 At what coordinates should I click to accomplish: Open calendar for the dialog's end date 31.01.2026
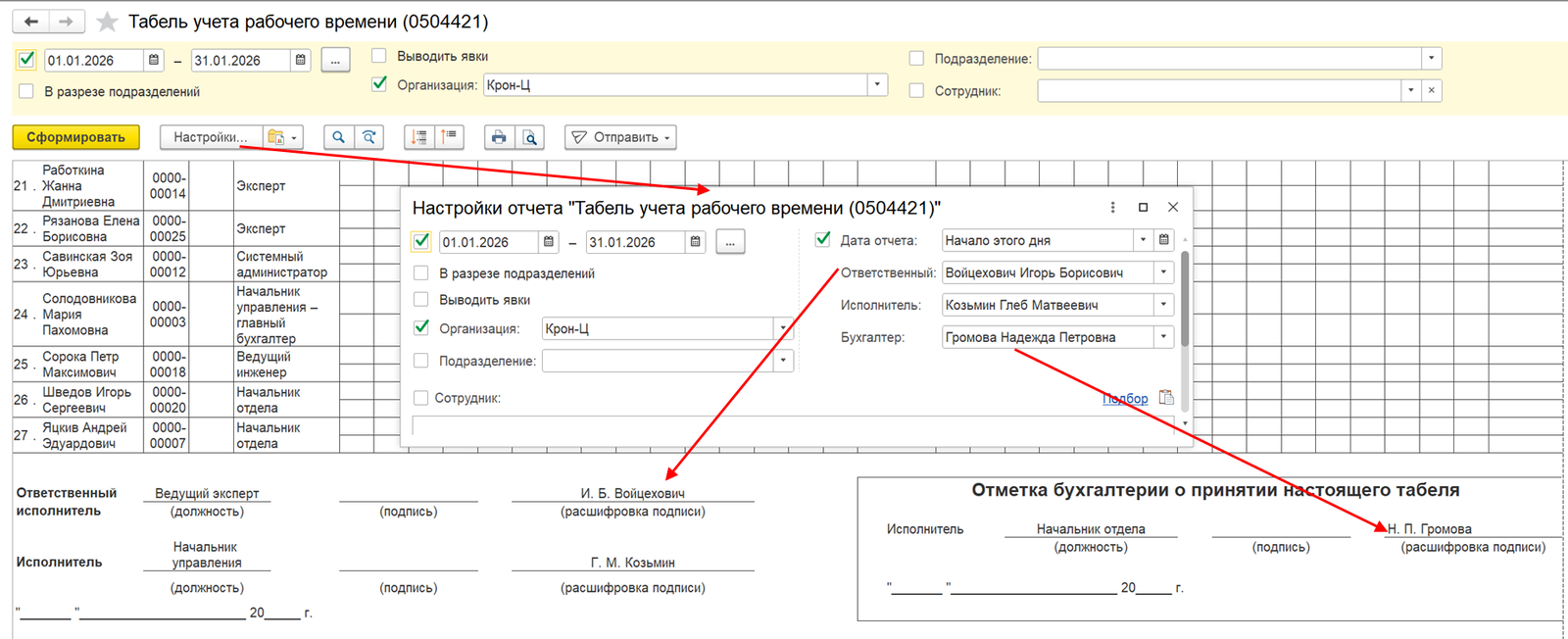(695, 241)
